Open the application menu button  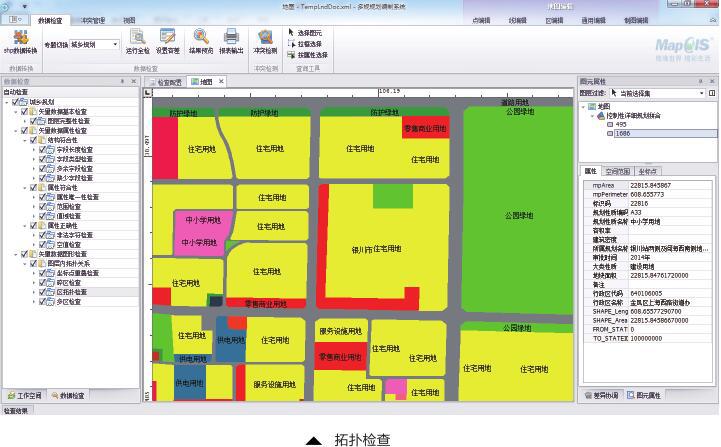14,19
